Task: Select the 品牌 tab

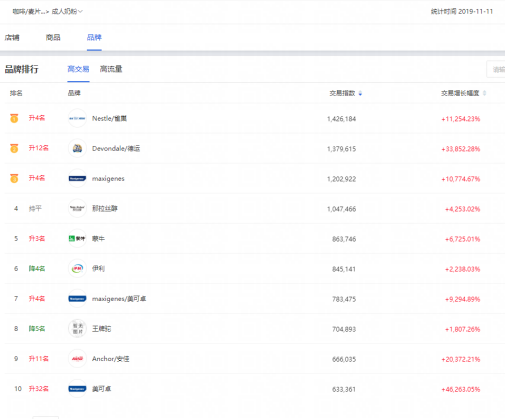Action: (94, 37)
